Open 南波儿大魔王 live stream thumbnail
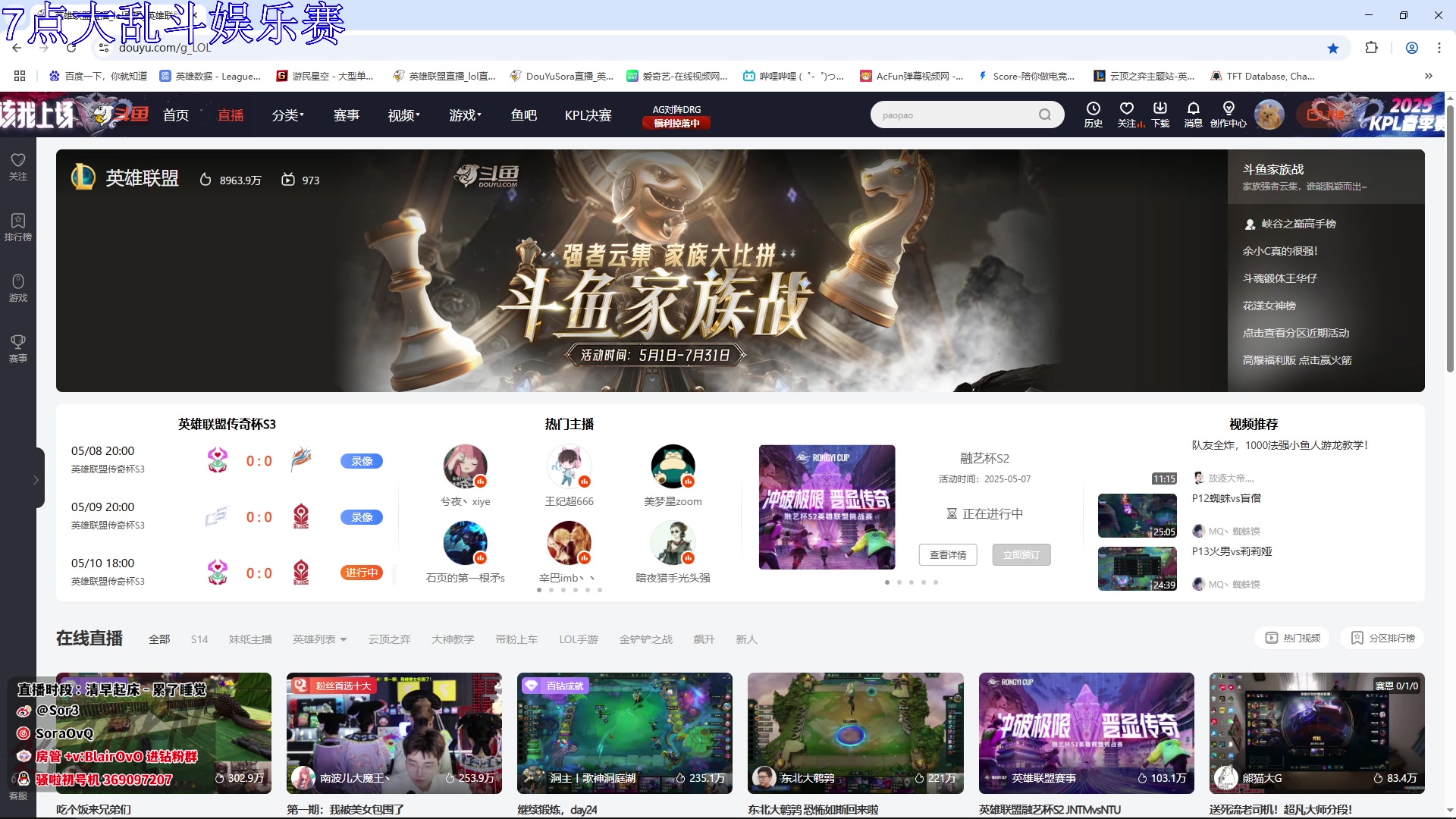Screen dimensions: 1456x819 click(394, 733)
